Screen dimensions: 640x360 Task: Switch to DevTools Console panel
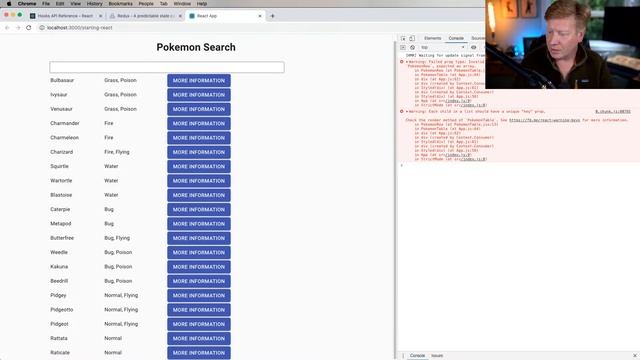click(456, 38)
